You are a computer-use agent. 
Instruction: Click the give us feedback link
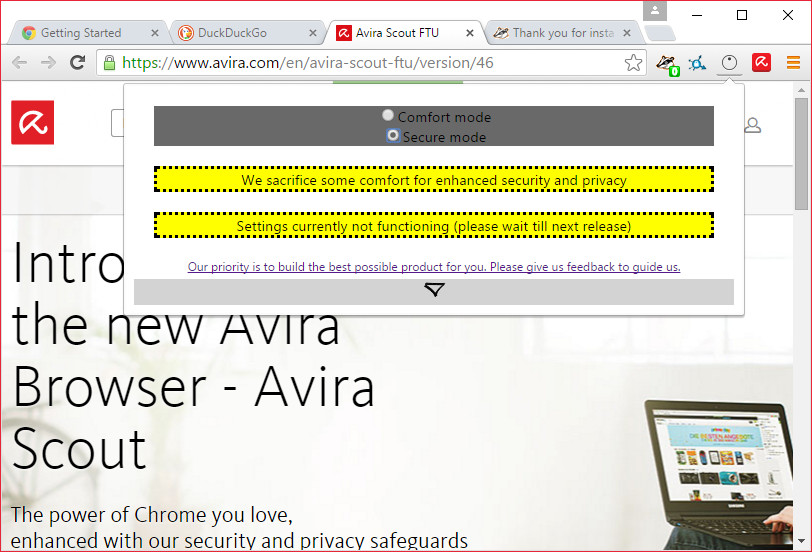click(434, 267)
